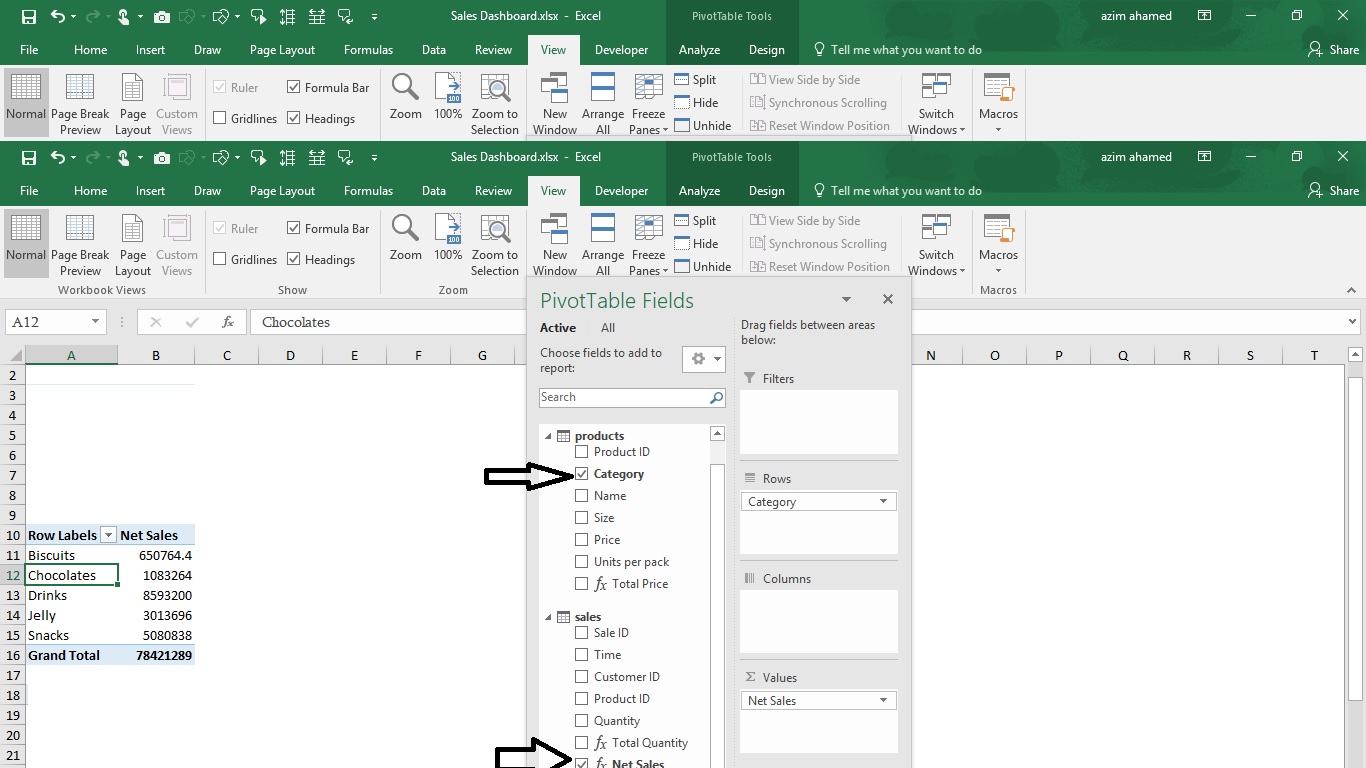Click Switch Windows in the lower ribbon
1366x768 pixels.
[x=937, y=243]
